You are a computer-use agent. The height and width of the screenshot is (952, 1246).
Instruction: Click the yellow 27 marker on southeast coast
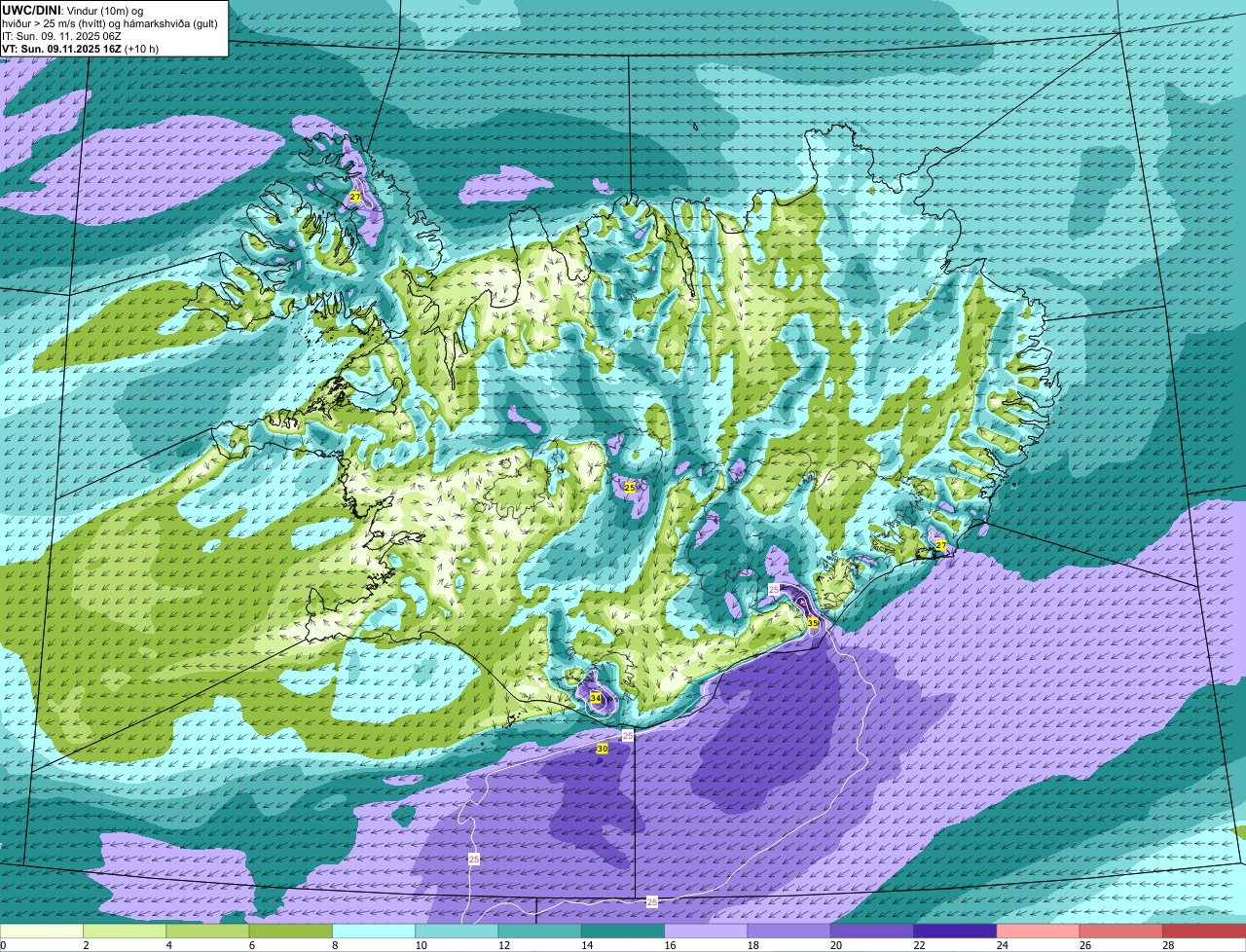[940, 545]
